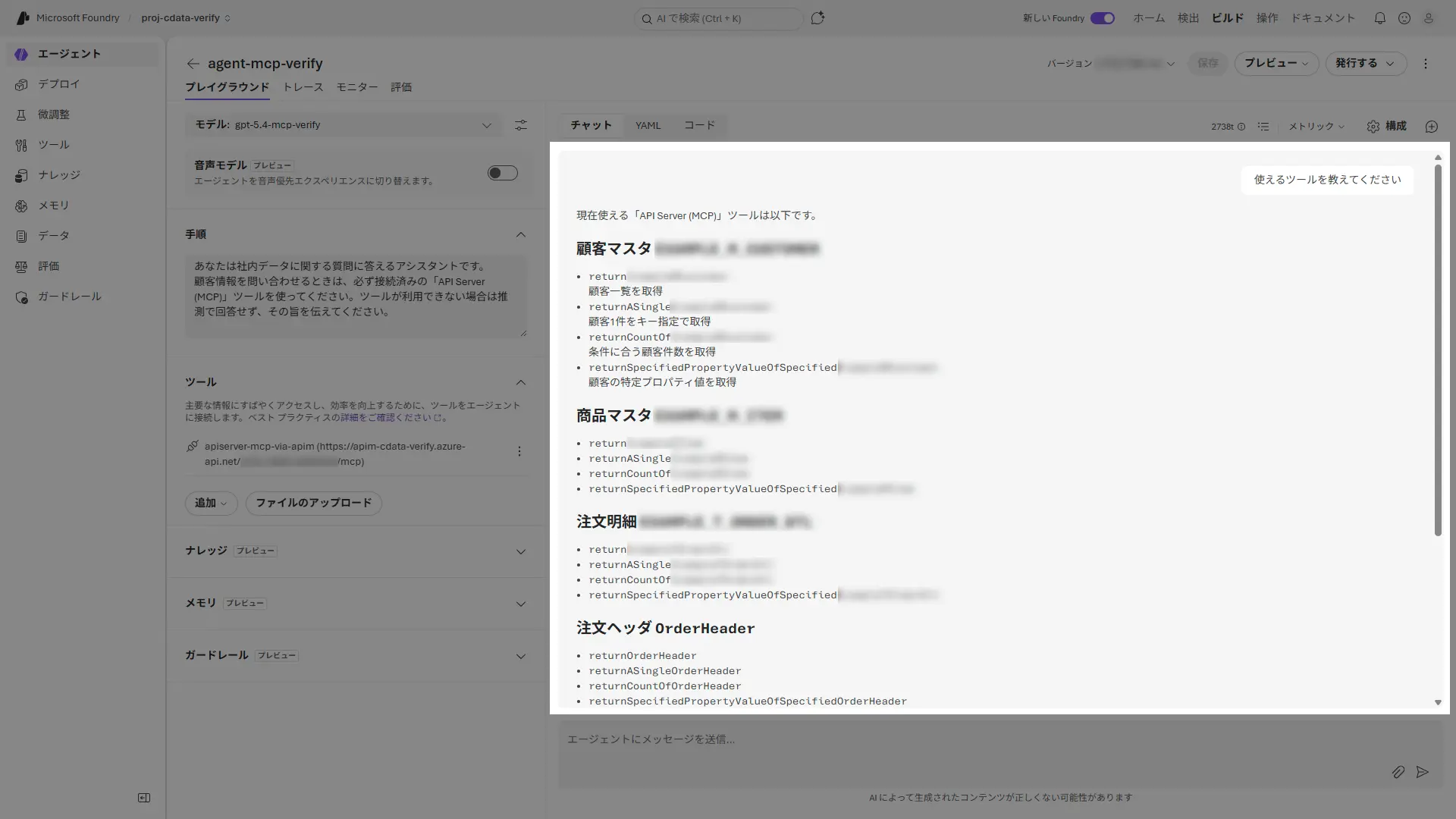Open the 発行する dropdown button
Viewport: 1456px width, 819px height.
click(x=1366, y=64)
